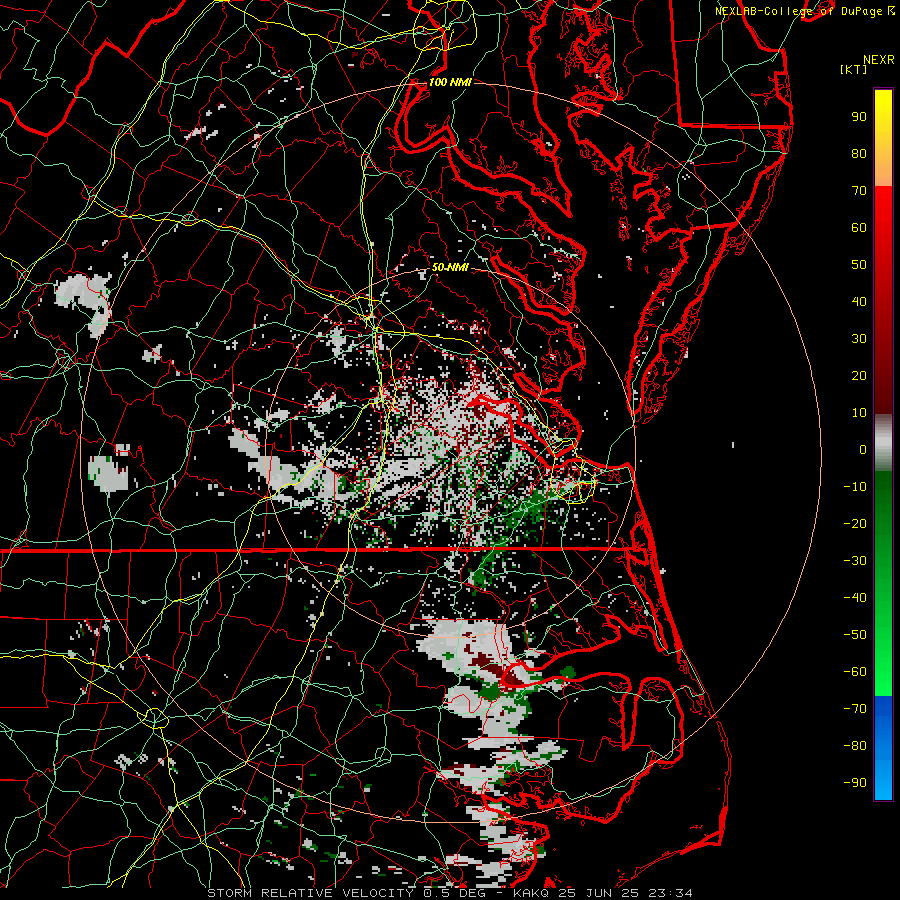Select the -90 value on the velocity scale
The image size is (900, 900).
point(855,782)
